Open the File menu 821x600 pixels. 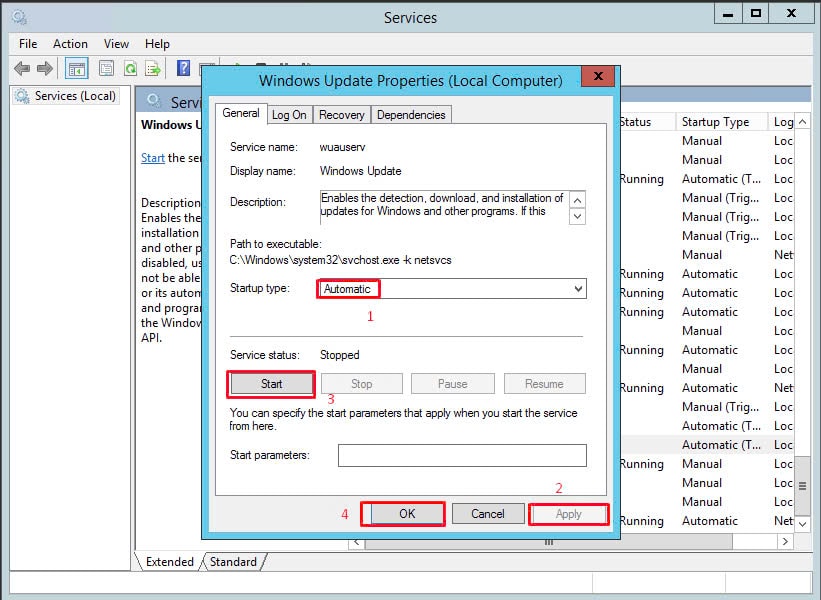tap(28, 44)
